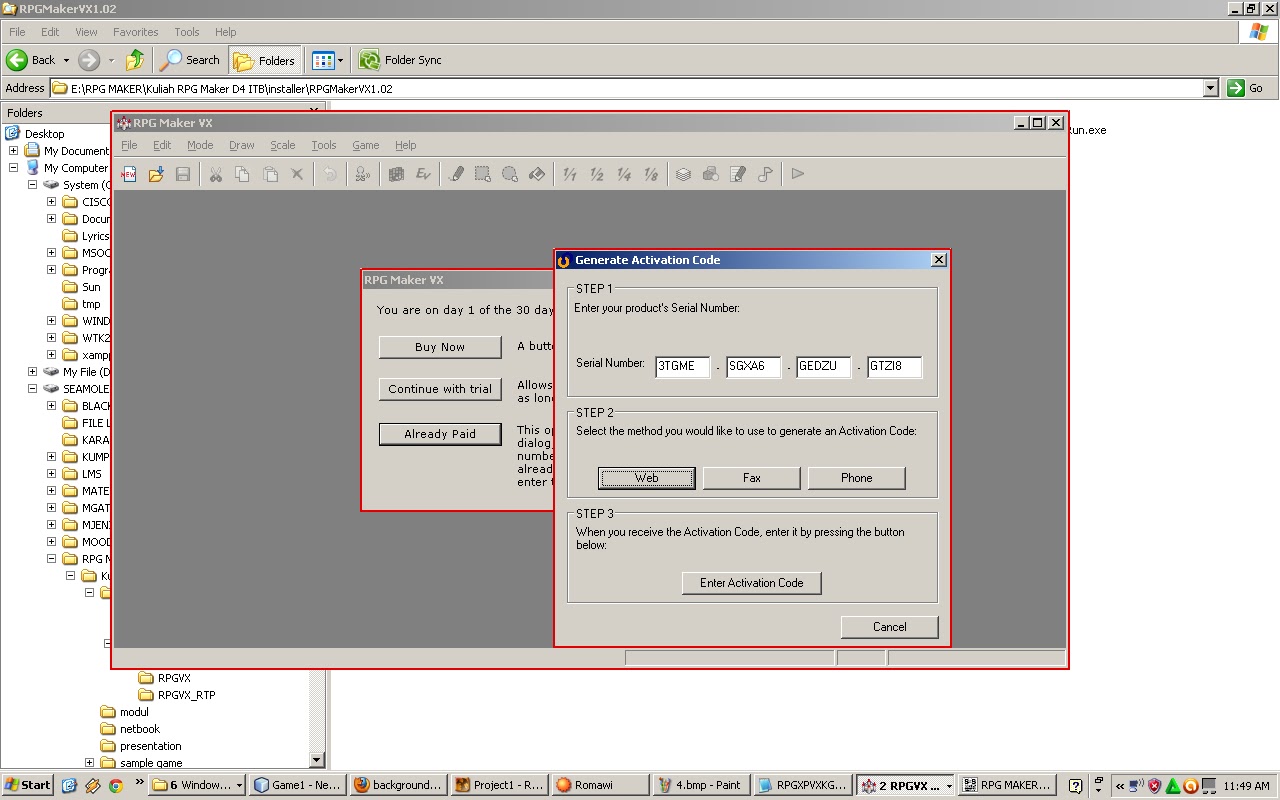Select the Event mode Ev icon
Screen dimensions: 1280x800
423,174
